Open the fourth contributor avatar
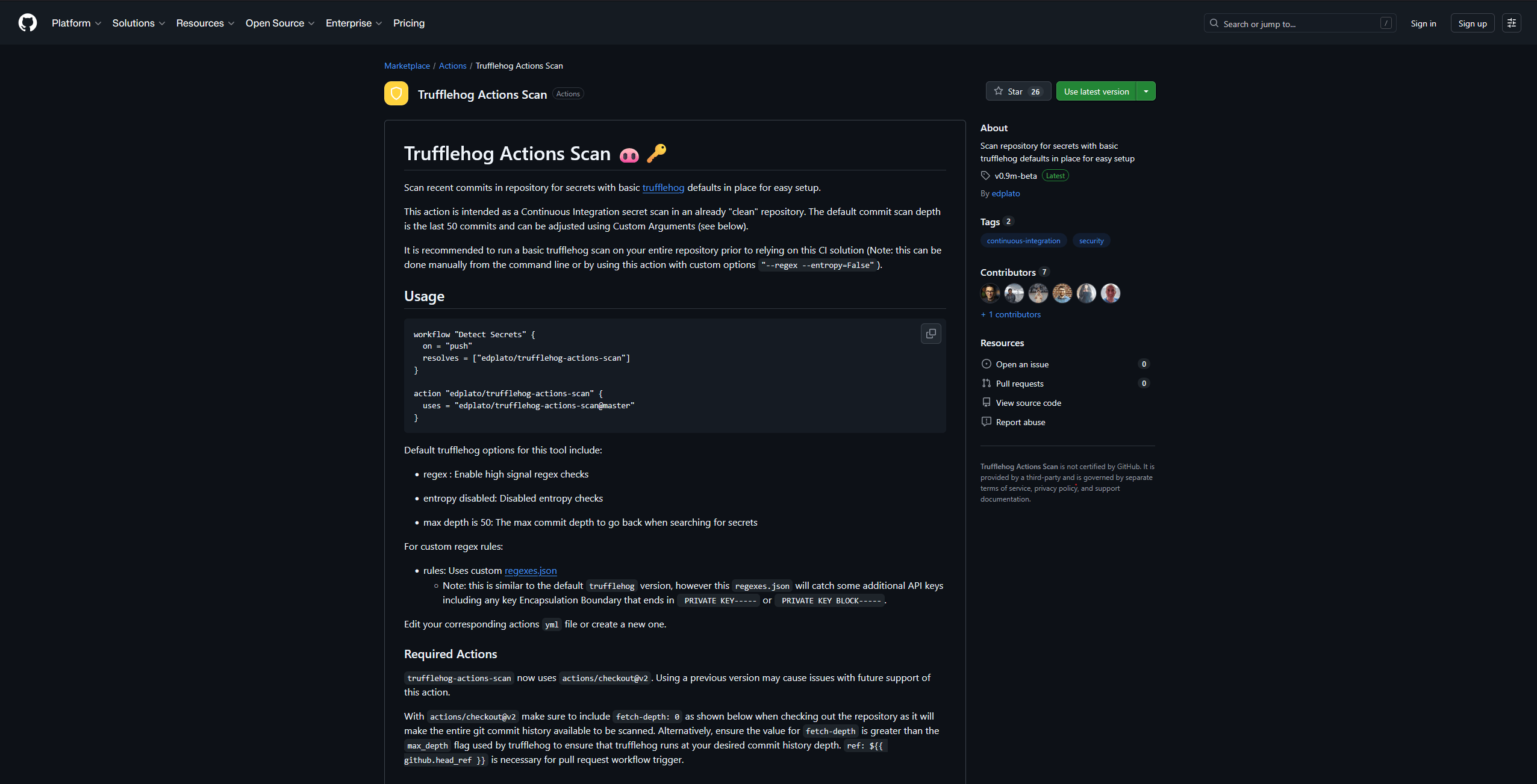The width and height of the screenshot is (1537, 784). (x=1062, y=293)
